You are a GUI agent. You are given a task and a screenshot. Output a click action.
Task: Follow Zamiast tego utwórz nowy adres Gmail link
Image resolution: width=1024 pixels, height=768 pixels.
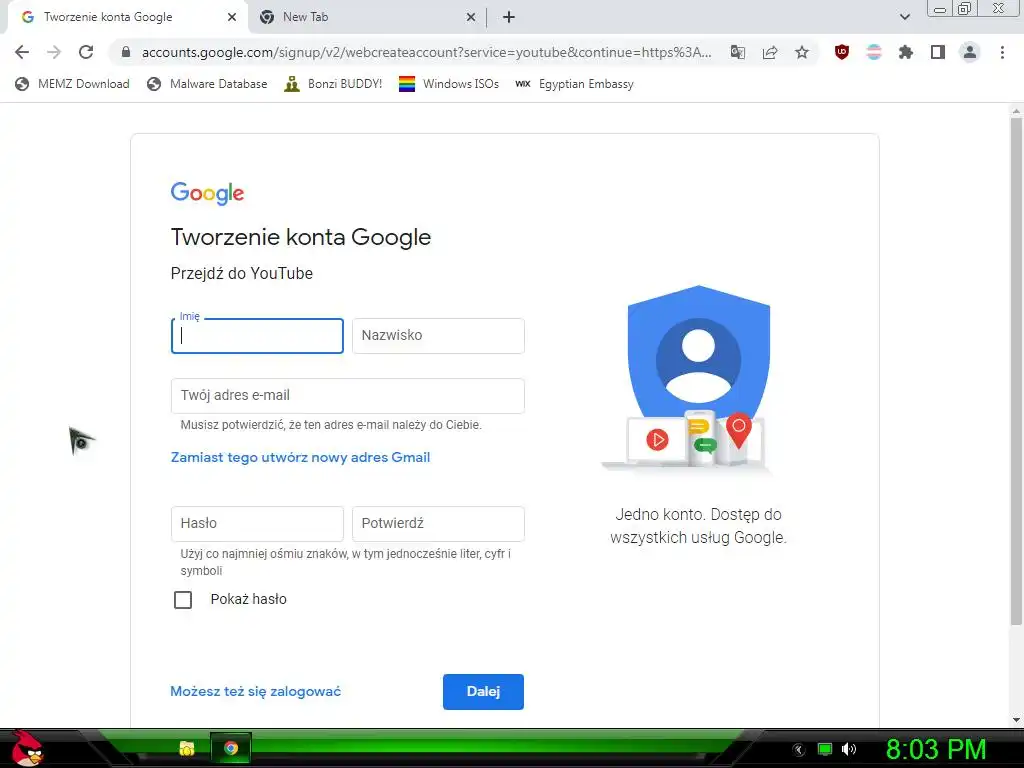300,457
